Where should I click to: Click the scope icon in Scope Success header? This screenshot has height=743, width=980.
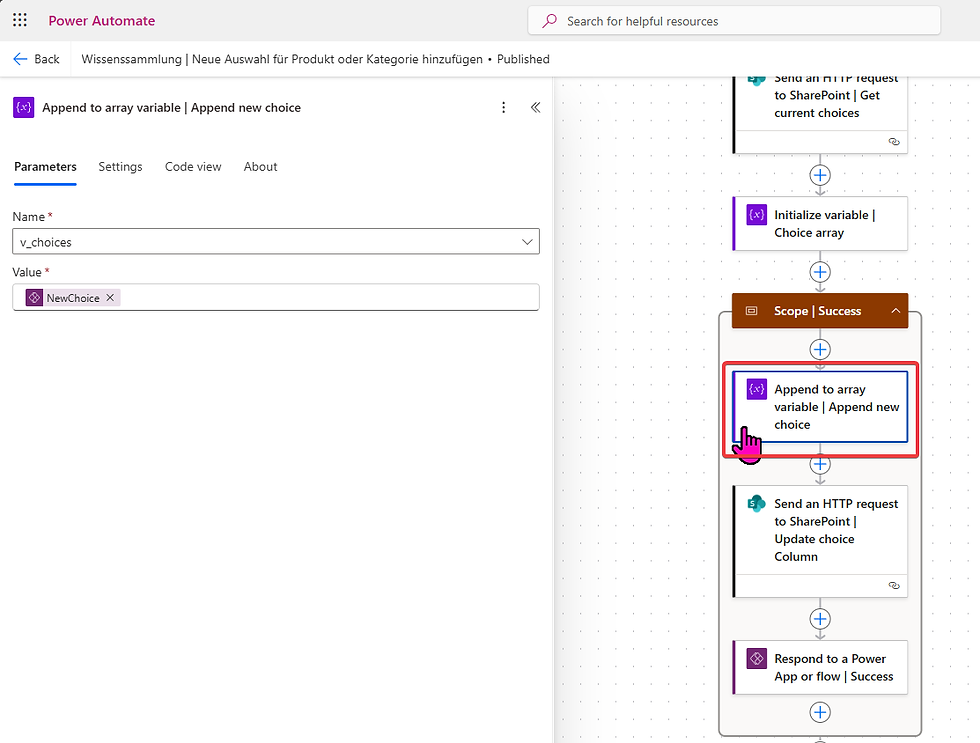pyautogui.click(x=752, y=311)
